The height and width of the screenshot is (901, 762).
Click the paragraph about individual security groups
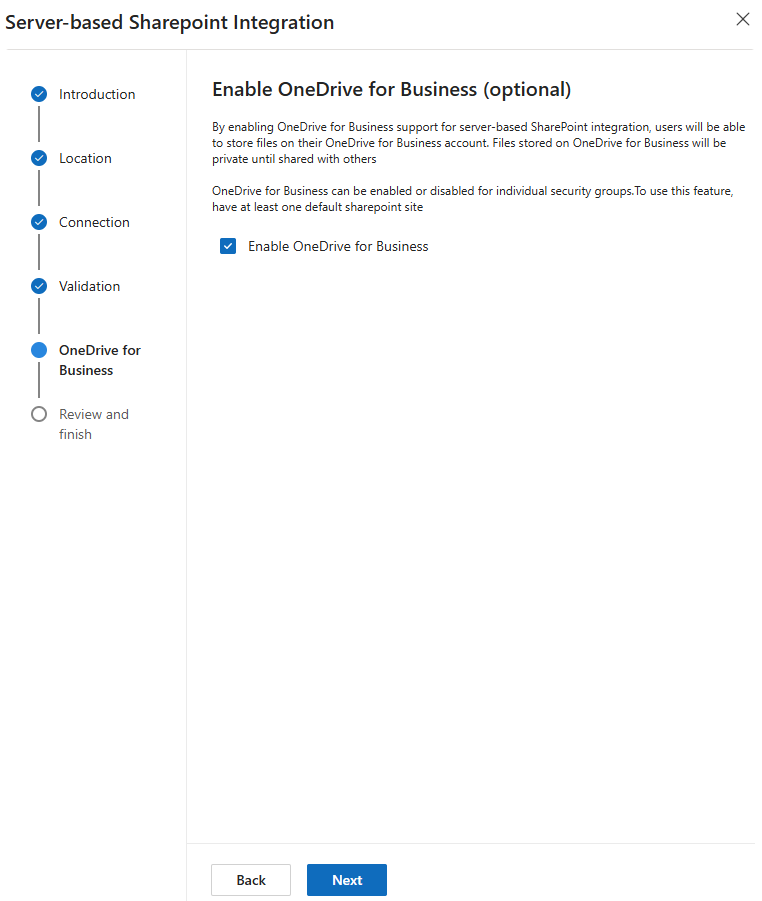[x=473, y=199]
